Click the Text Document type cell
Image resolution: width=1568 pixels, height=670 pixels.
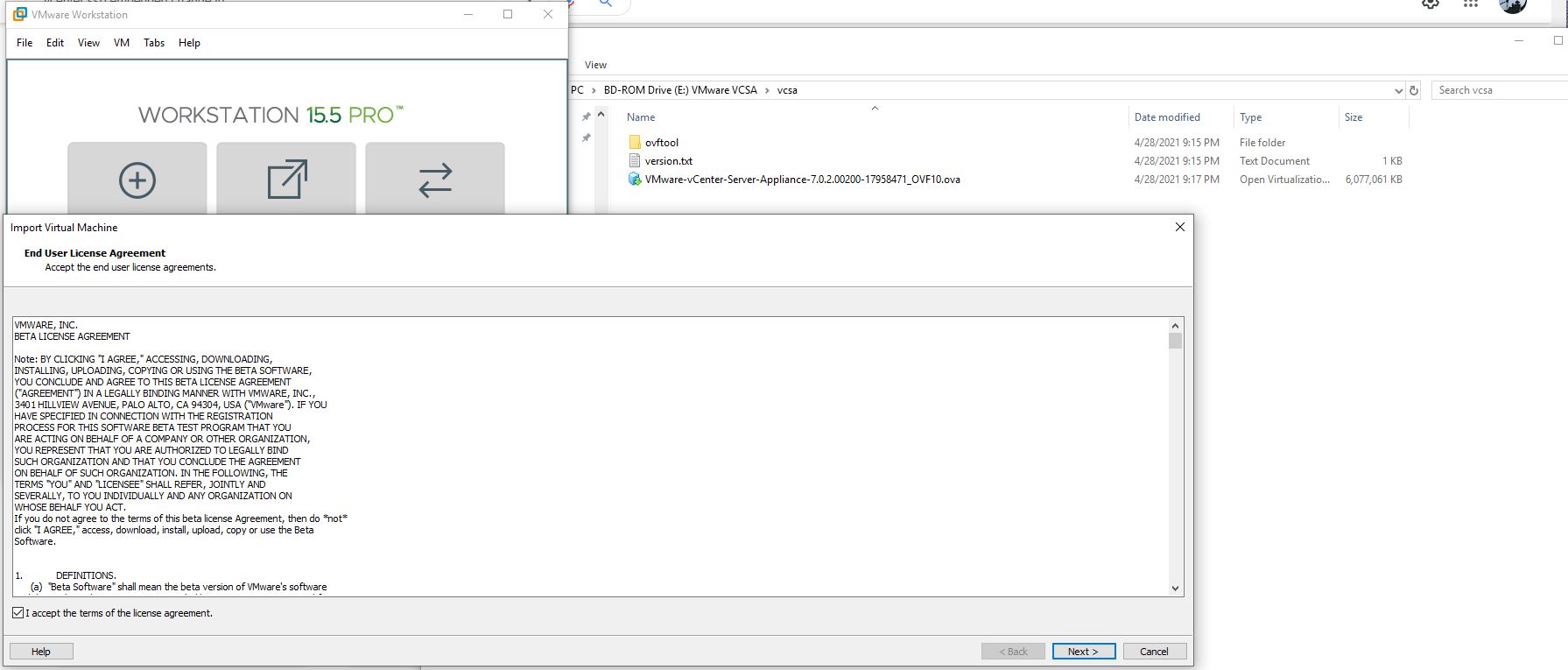pyautogui.click(x=1275, y=161)
